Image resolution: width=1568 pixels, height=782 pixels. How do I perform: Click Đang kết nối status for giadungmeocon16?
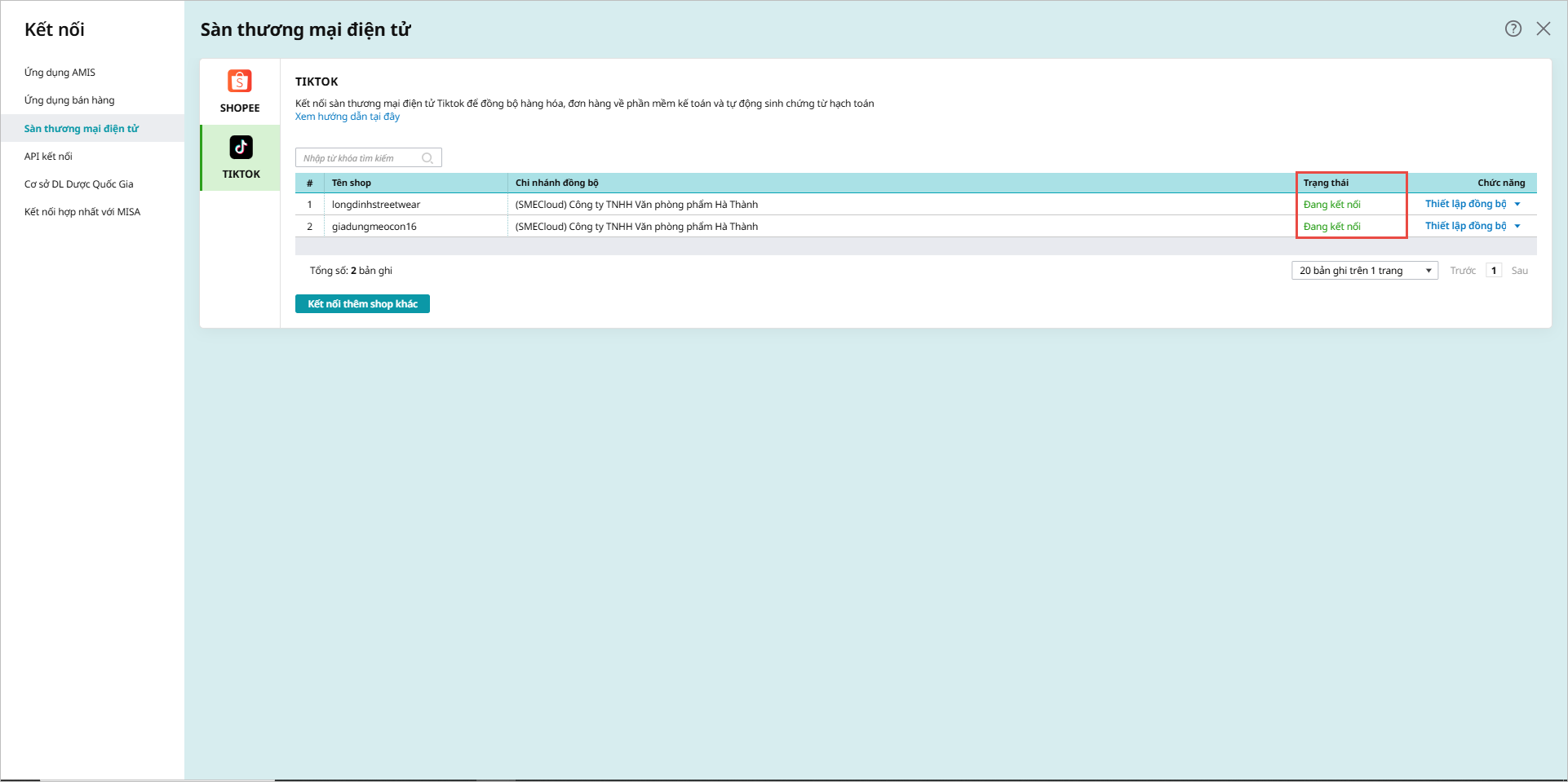point(1331,227)
